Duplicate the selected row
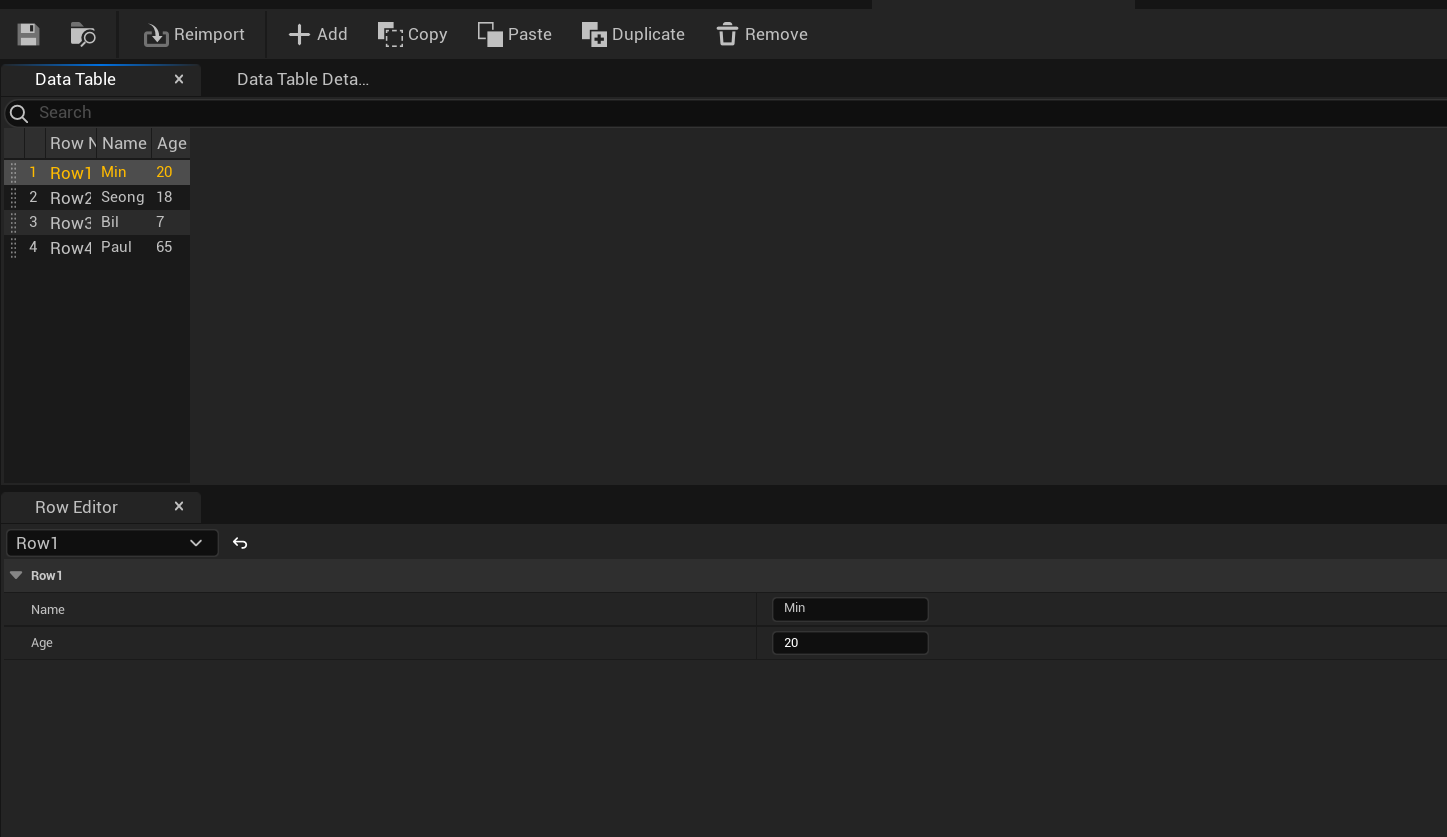1447x837 pixels. [x=633, y=35]
